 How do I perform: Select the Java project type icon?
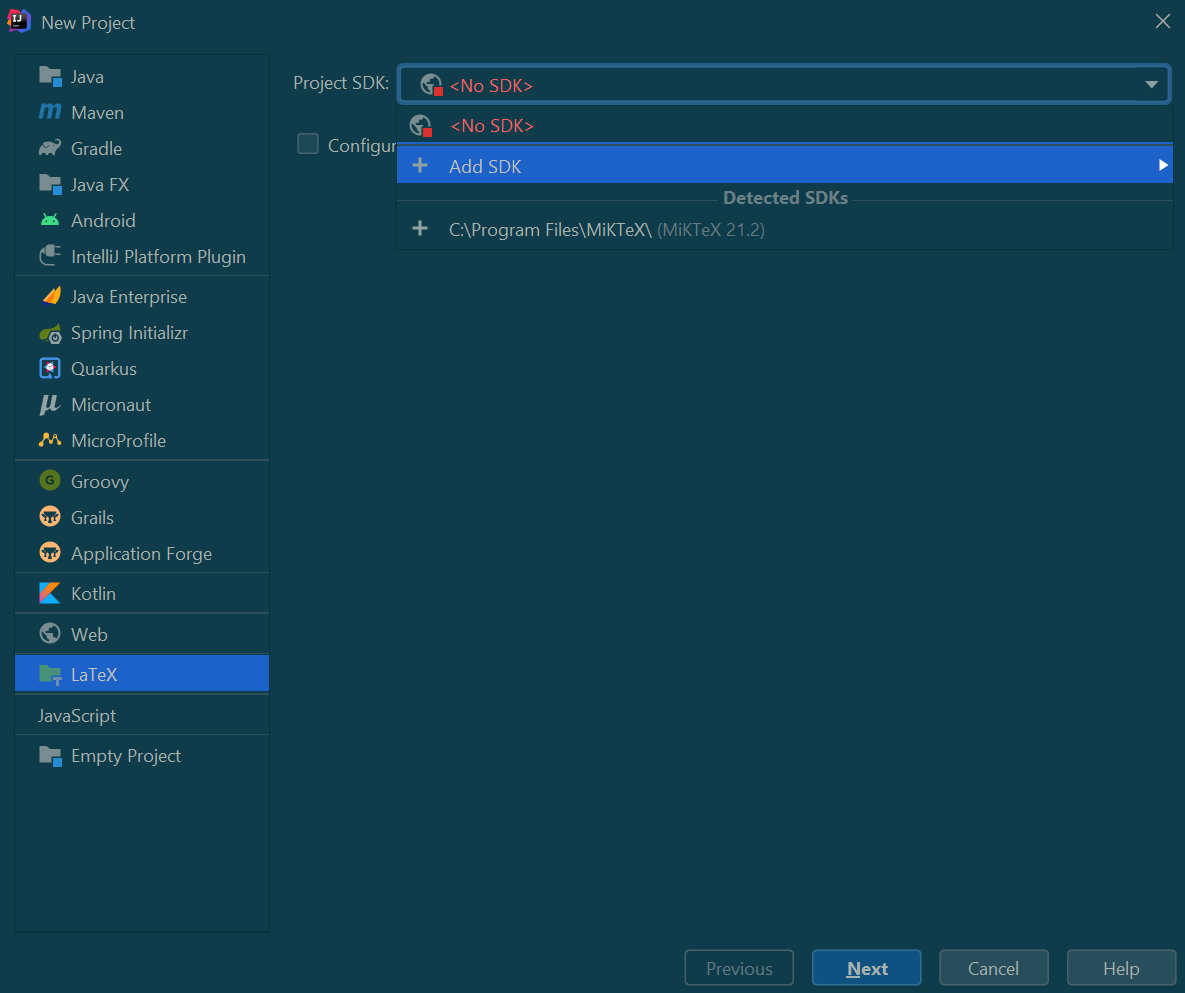pyautogui.click(x=50, y=76)
